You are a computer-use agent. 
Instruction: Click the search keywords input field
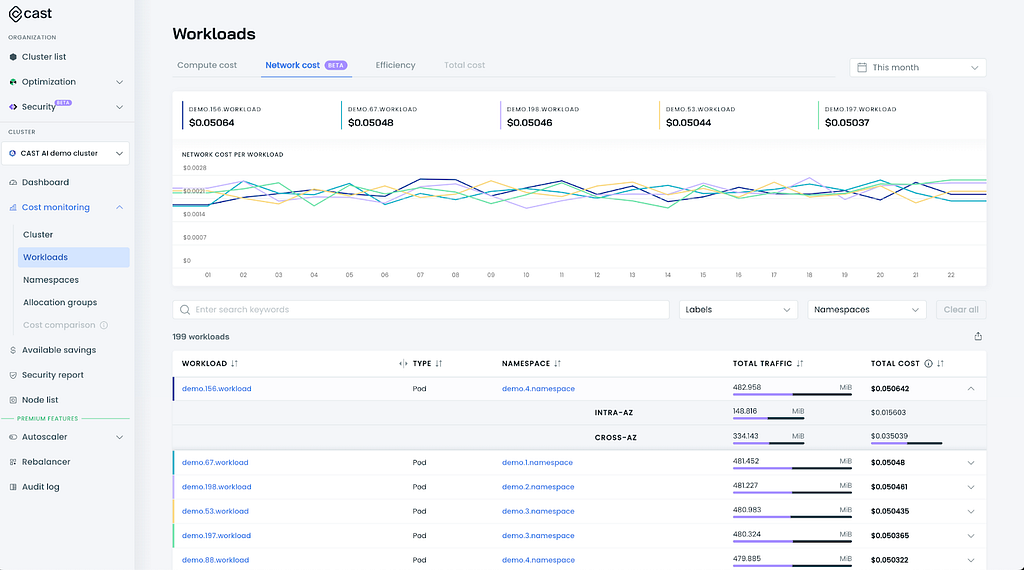[421, 309]
